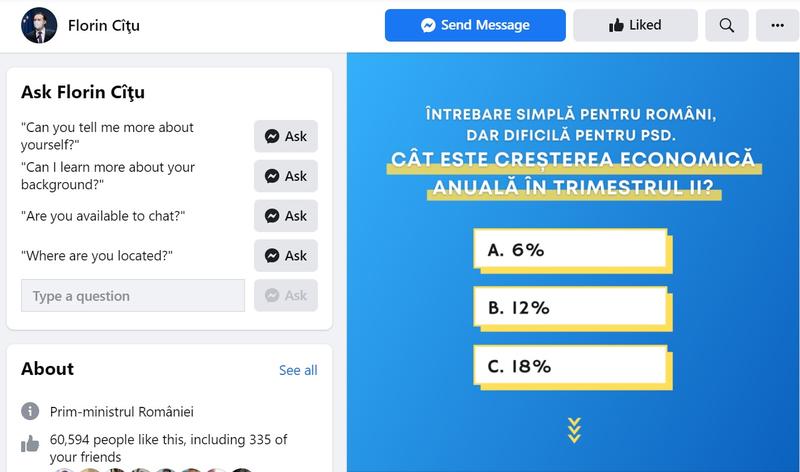The image size is (800, 472).
Task: Ask "Can you tell me more about yourself?"
Action: click(x=286, y=136)
